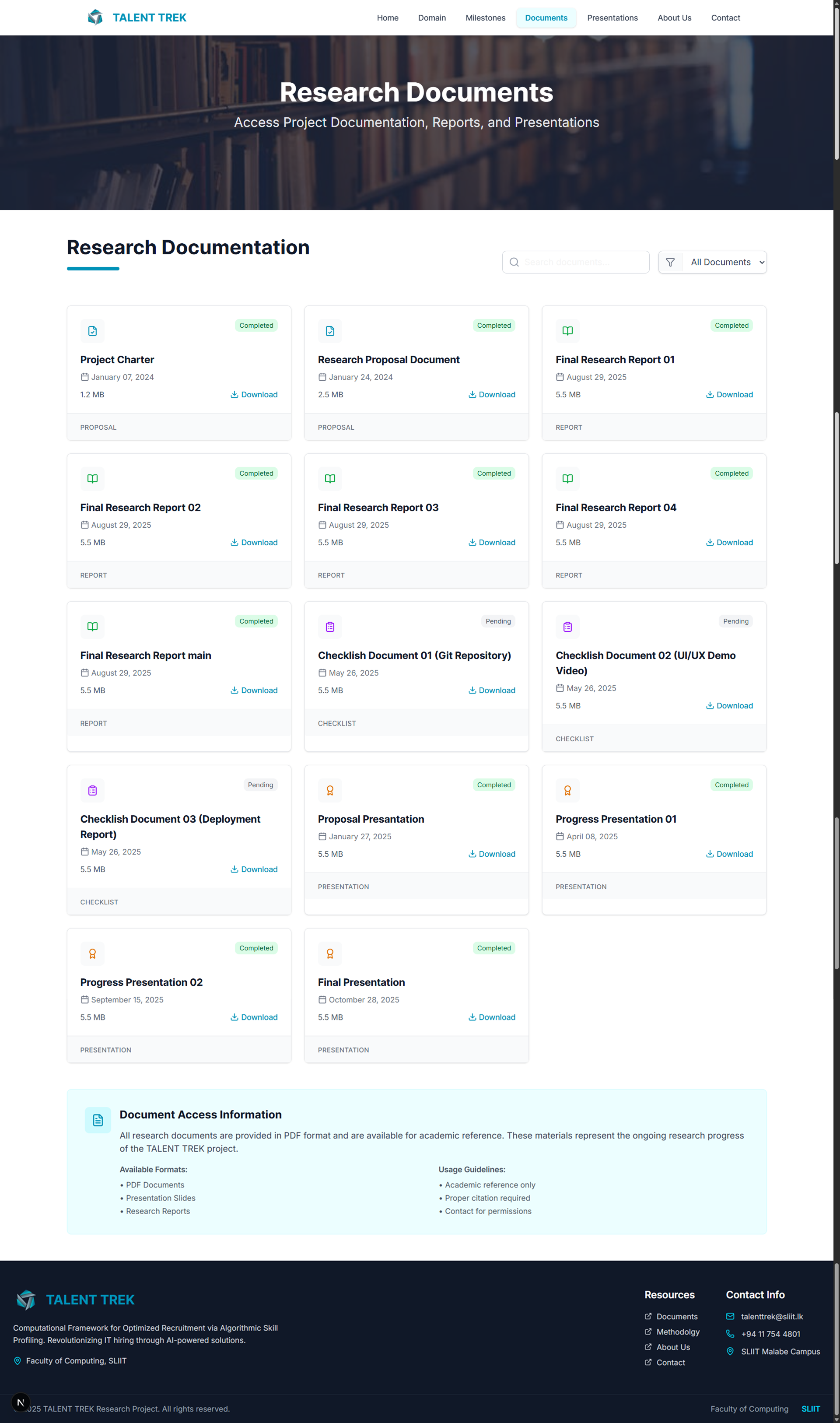Download the Research Proposal Document
This screenshot has width=840, height=1423.
coord(492,395)
